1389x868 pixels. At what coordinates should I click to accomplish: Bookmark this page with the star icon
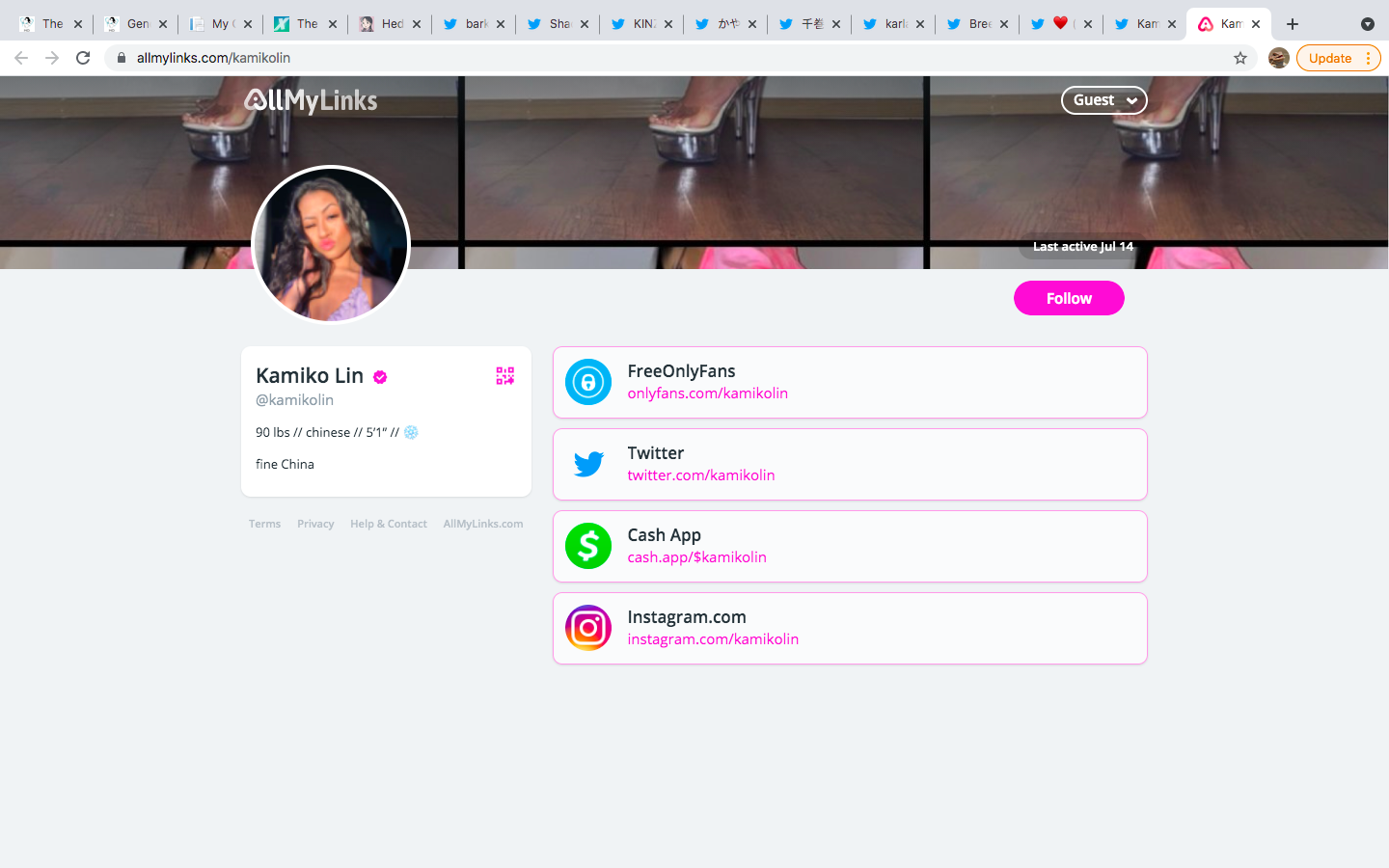coord(1240,58)
